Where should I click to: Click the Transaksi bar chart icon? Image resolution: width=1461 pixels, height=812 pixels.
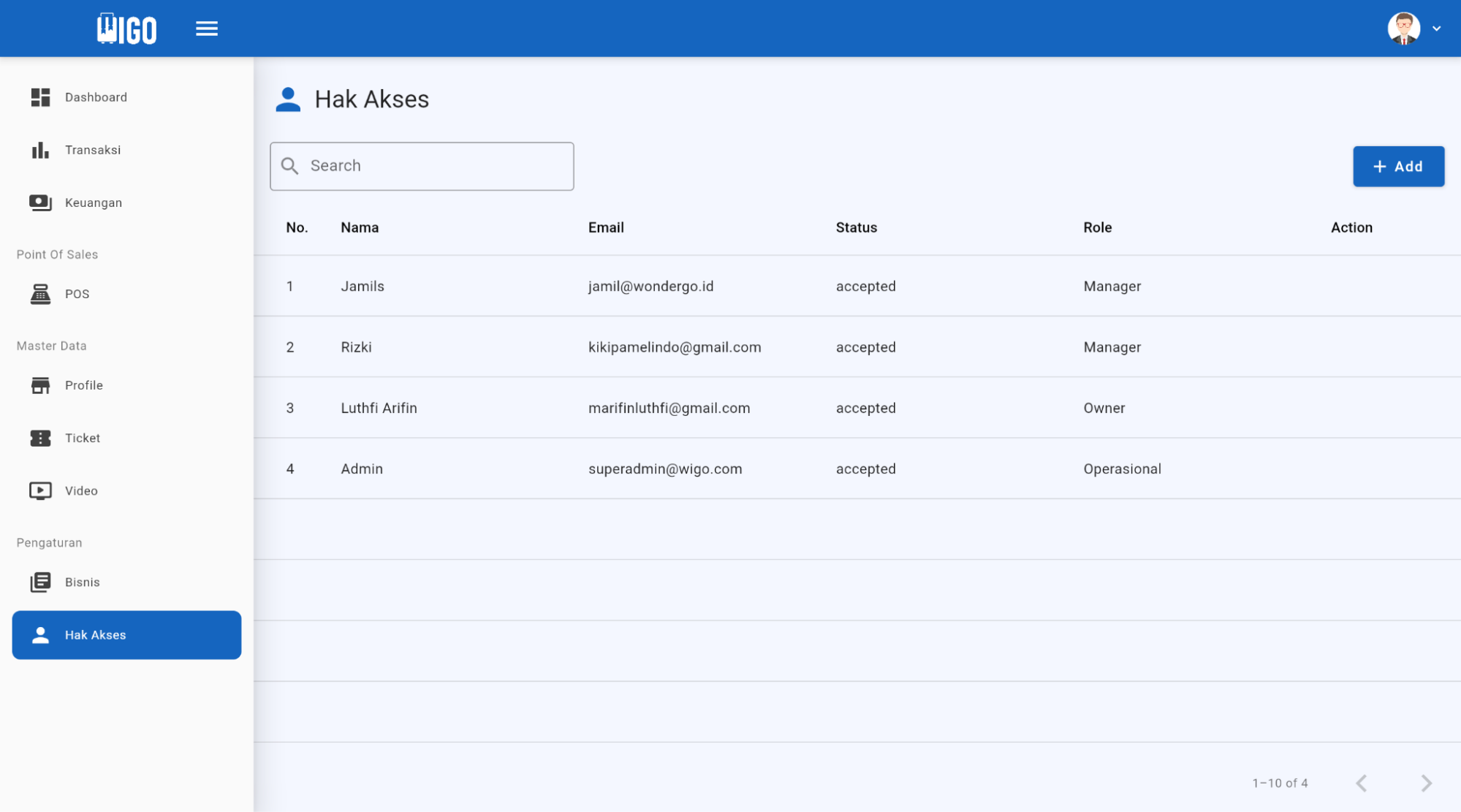point(40,150)
